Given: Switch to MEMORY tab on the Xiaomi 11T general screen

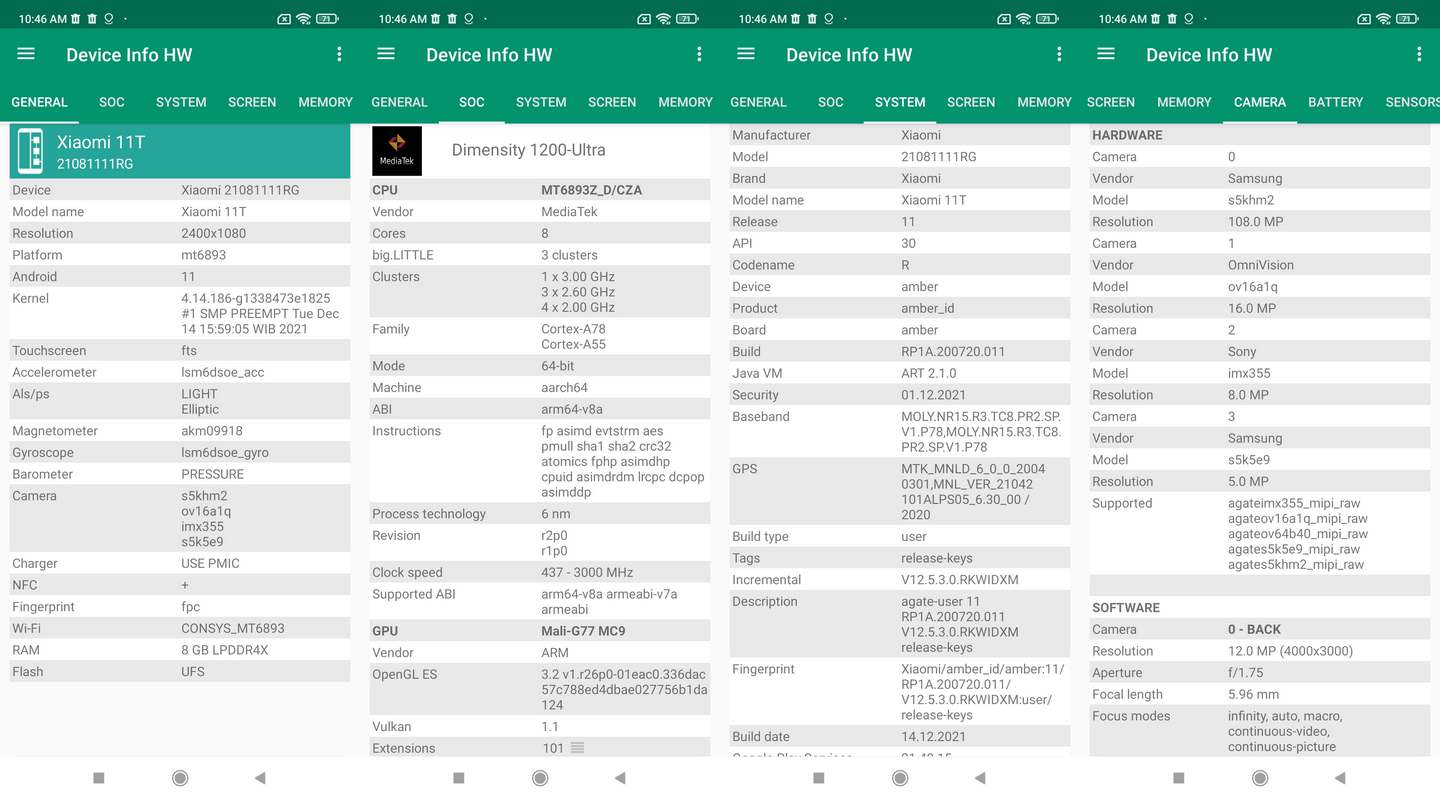Looking at the screenshot, I should point(325,102).
